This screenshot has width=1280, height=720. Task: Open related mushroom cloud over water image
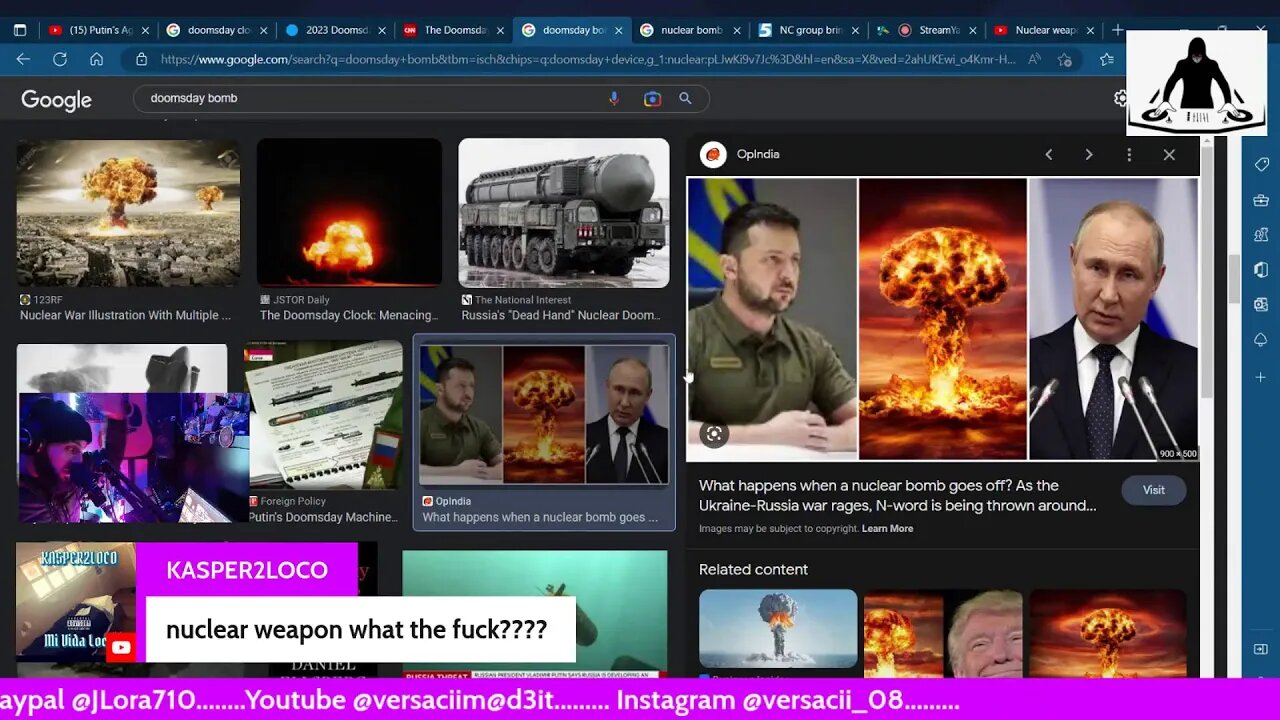point(778,629)
